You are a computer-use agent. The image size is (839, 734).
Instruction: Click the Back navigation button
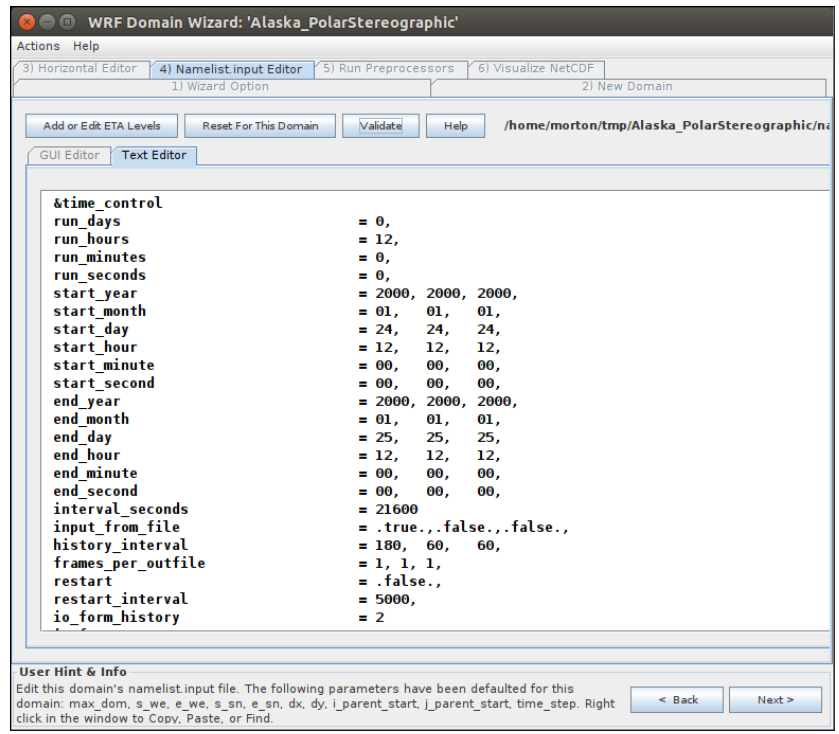pos(676,700)
